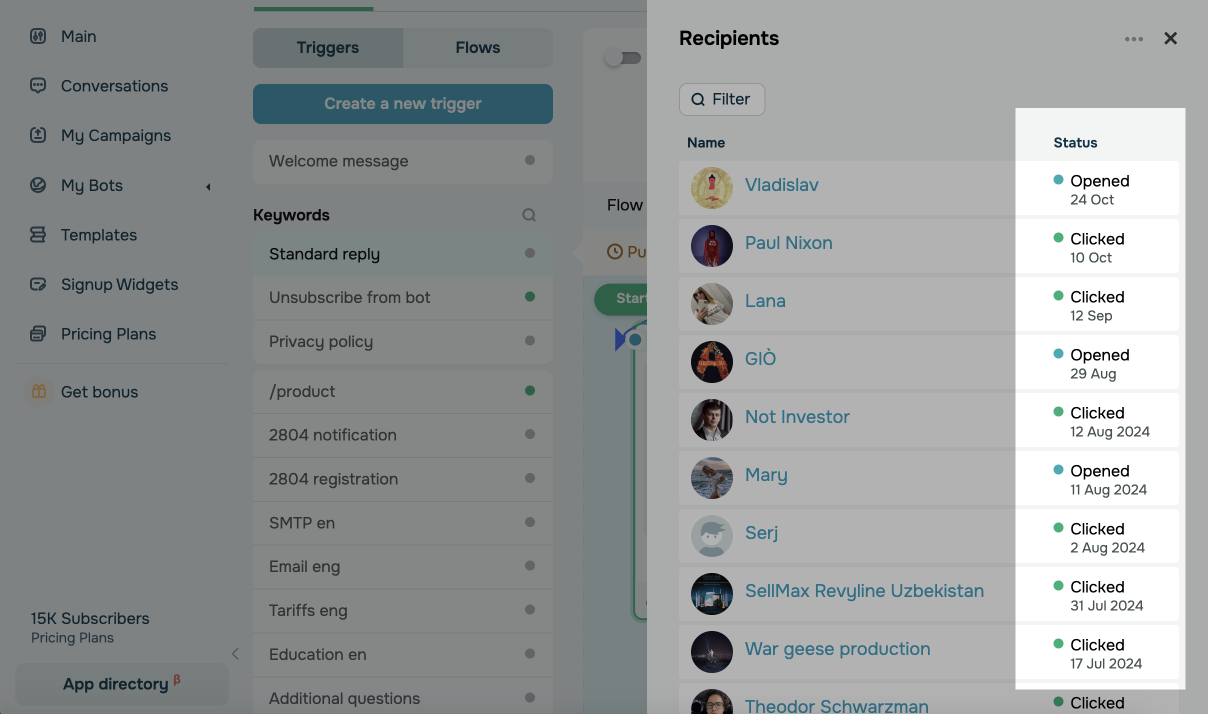Click the Templates icon in sidebar
The width and height of the screenshot is (1208, 714).
(x=38, y=235)
